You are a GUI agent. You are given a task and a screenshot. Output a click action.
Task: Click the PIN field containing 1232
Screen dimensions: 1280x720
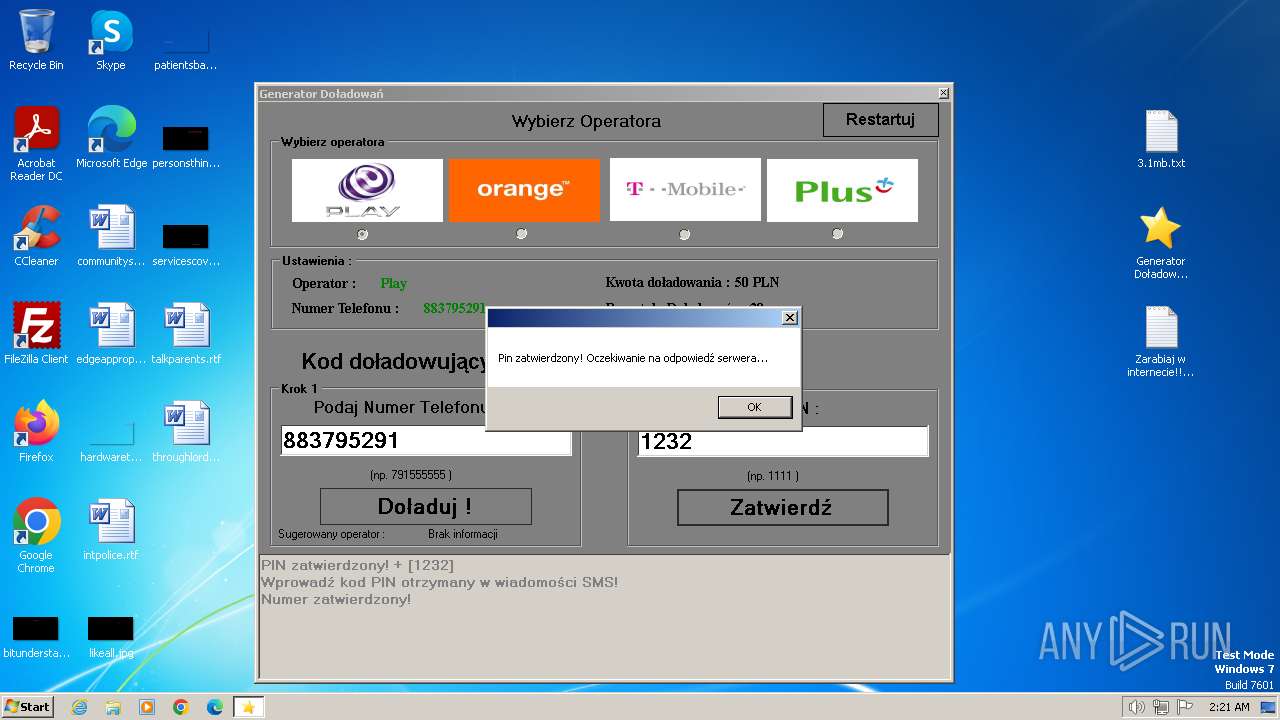(x=783, y=441)
